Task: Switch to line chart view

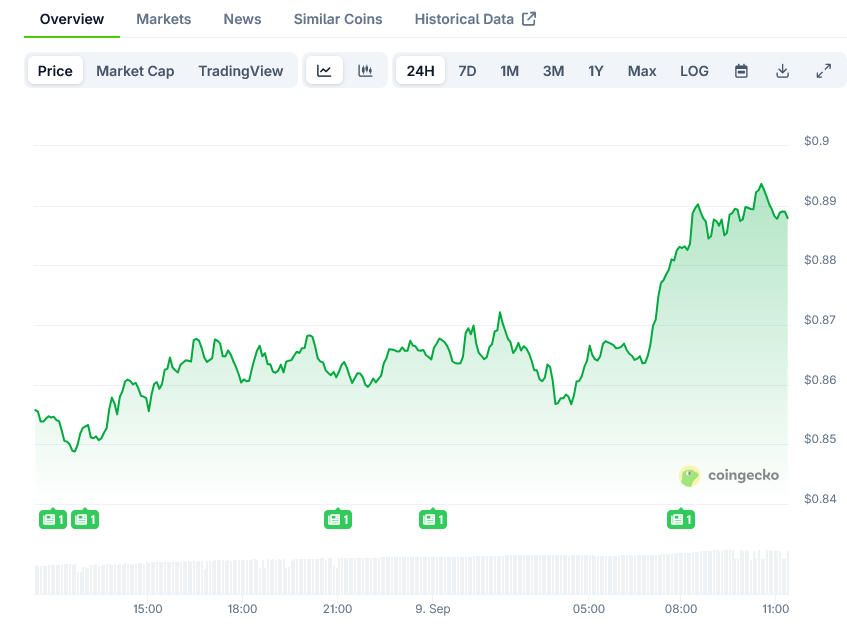Action: 324,71
